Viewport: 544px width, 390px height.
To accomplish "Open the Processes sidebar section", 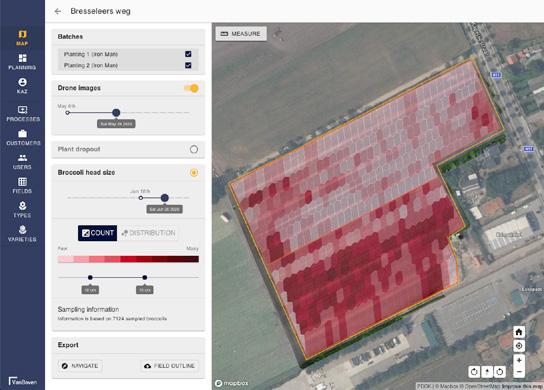I will [23, 113].
